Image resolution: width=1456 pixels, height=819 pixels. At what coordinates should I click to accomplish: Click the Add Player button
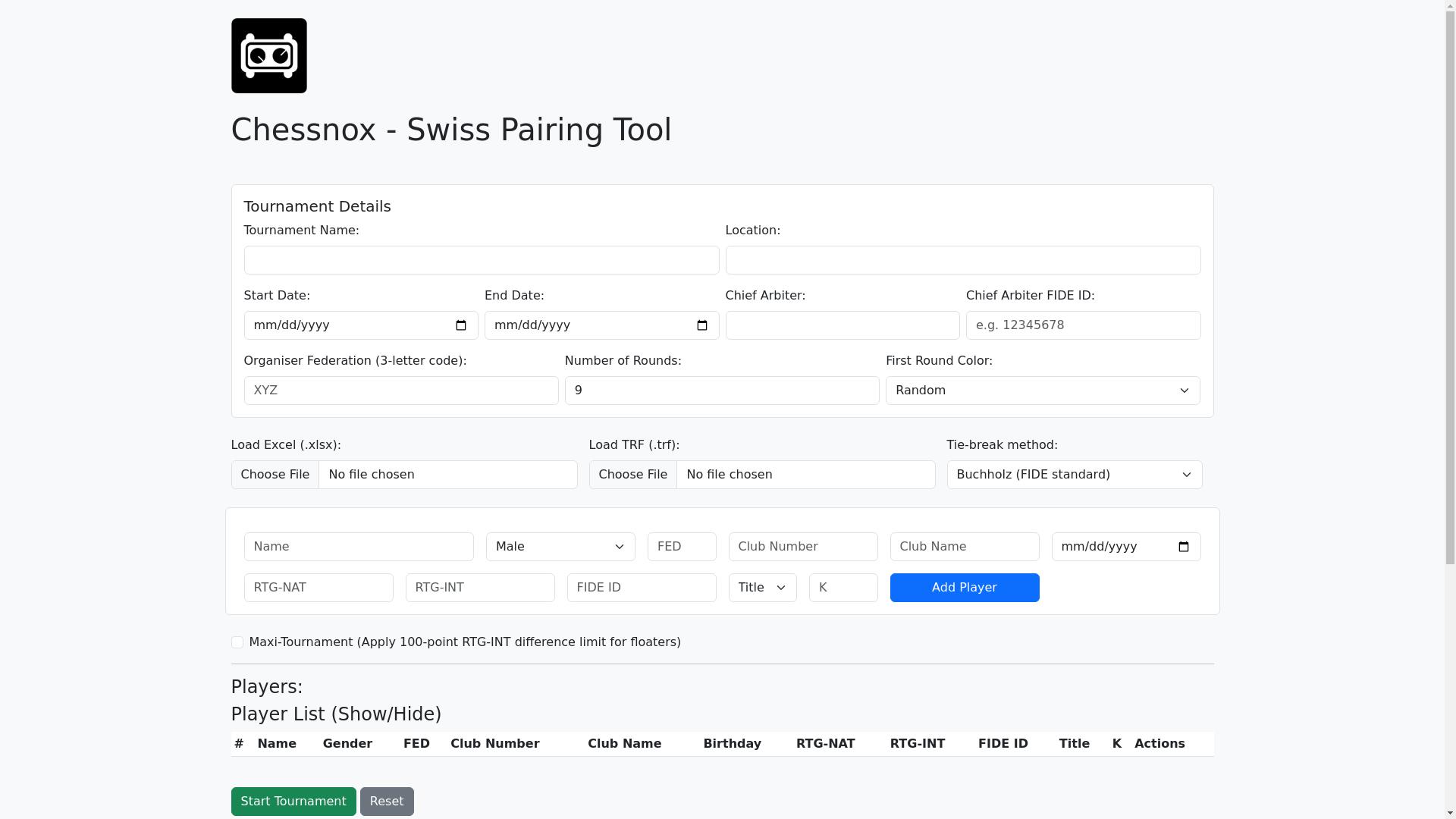[965, 588]
